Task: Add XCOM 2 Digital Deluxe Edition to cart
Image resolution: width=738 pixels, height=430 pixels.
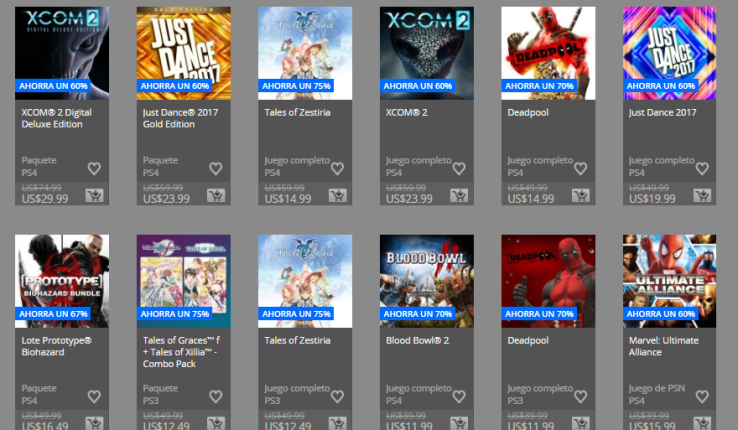Action: coord(94,195)
